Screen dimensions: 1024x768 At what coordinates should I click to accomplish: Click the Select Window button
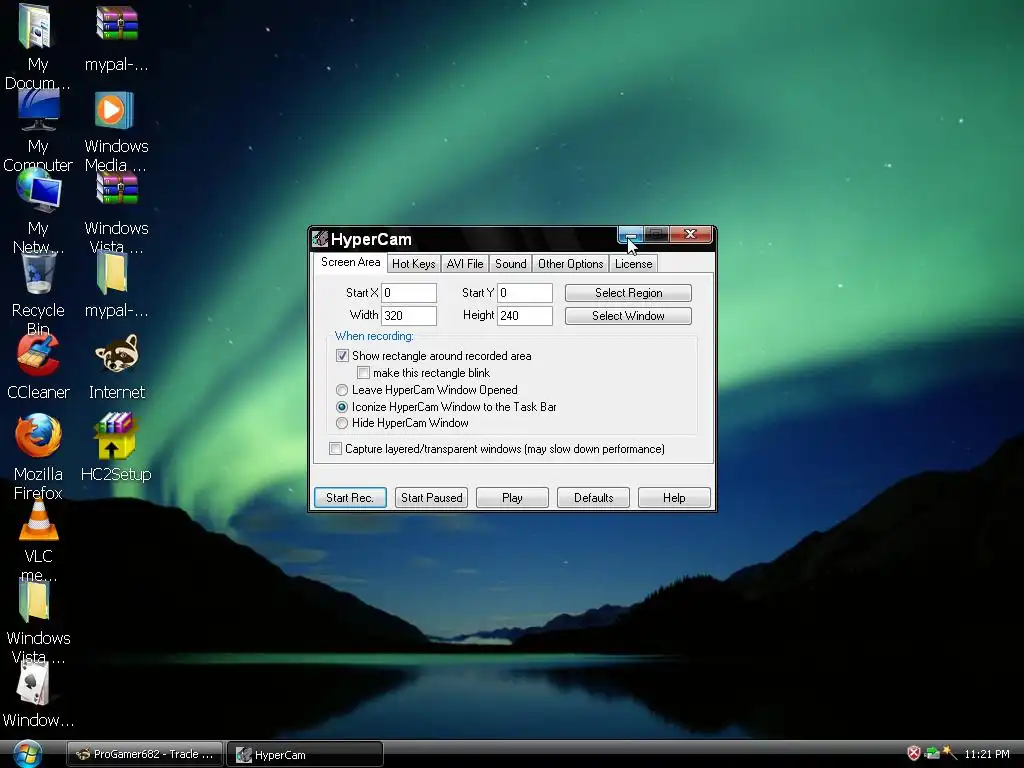pos(628,316)
